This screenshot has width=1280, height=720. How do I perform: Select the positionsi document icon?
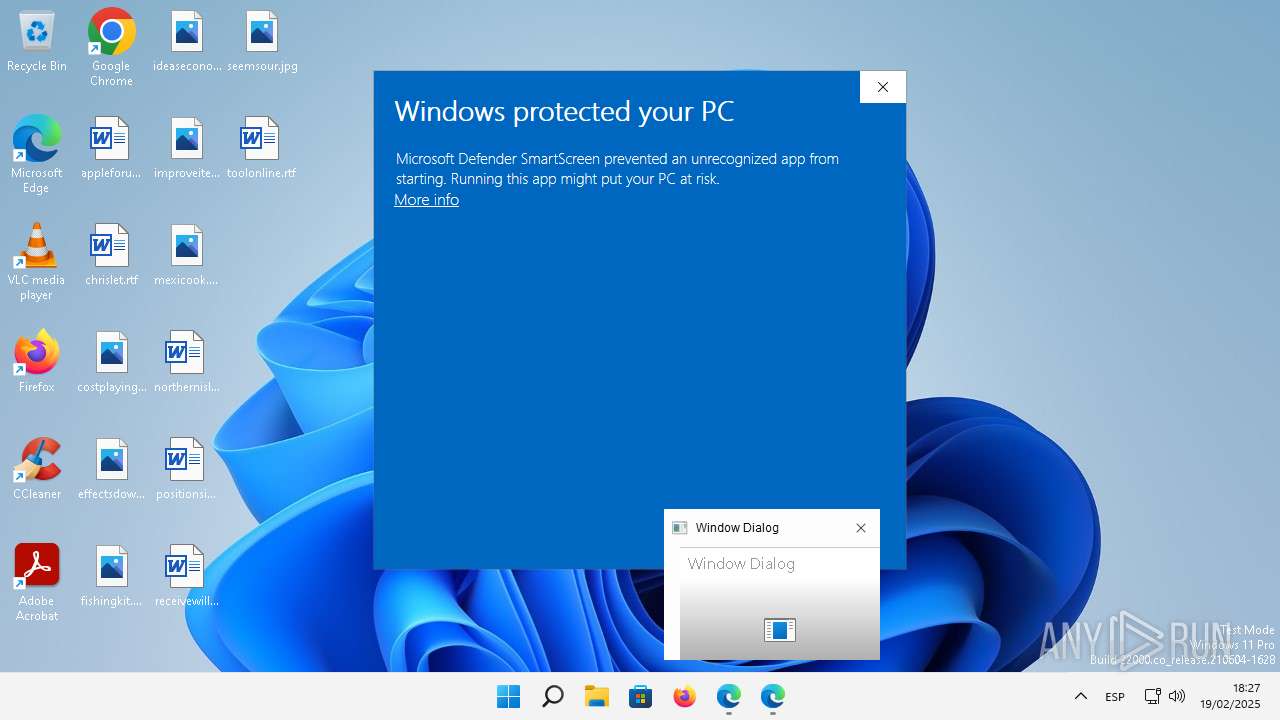click(x=187, y=470)
